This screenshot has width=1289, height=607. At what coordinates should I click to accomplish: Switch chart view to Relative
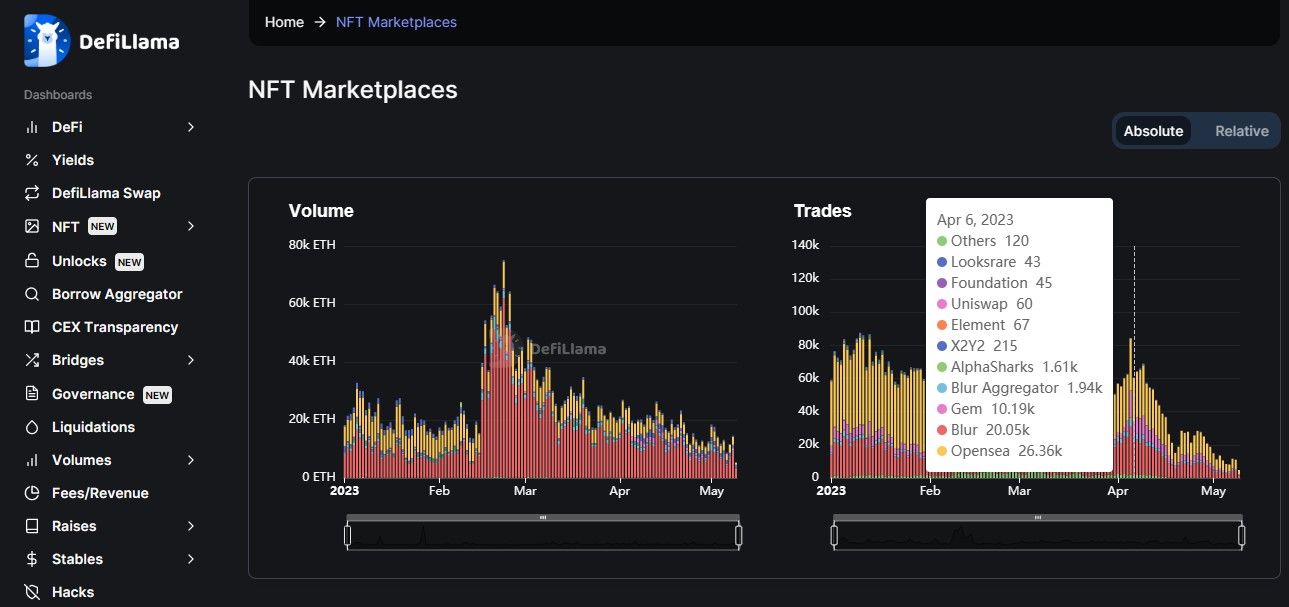click(1241, 131)
